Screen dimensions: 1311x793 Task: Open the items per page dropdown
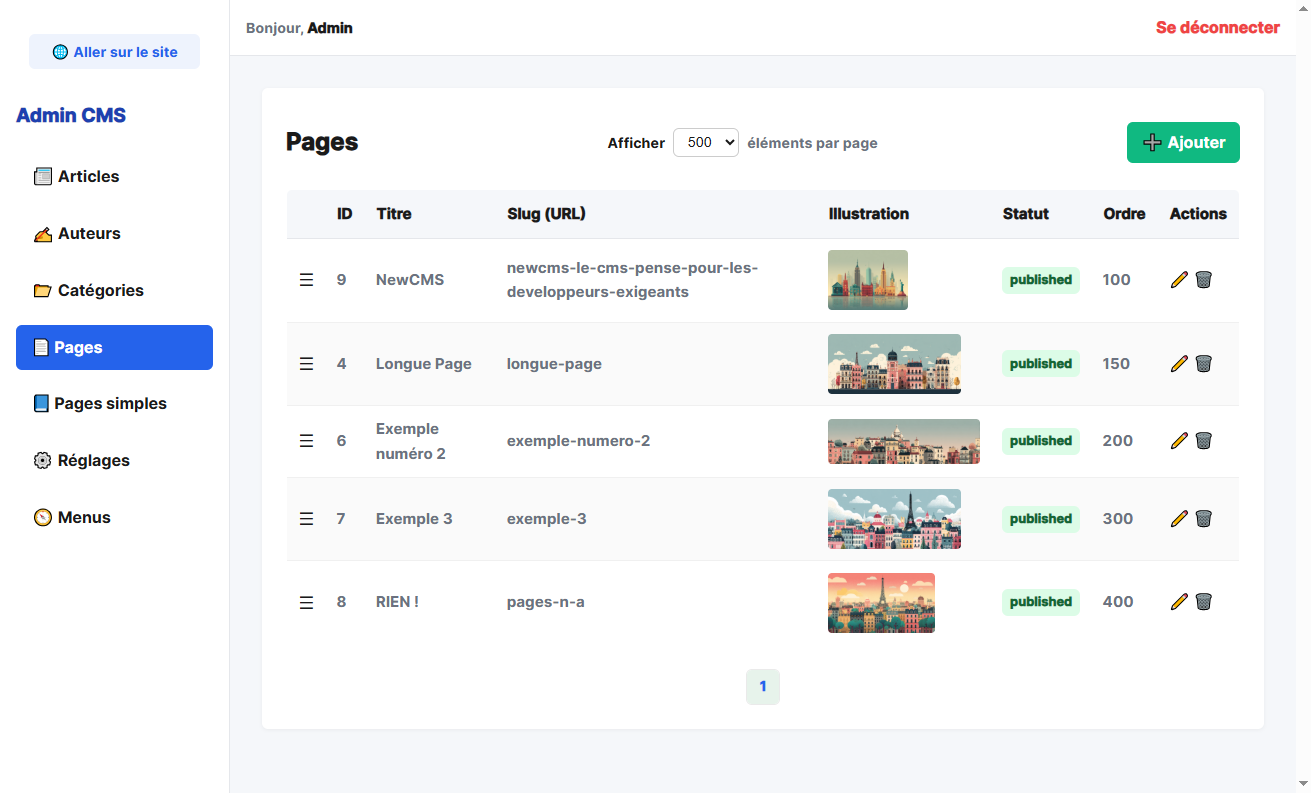(705, 142)
